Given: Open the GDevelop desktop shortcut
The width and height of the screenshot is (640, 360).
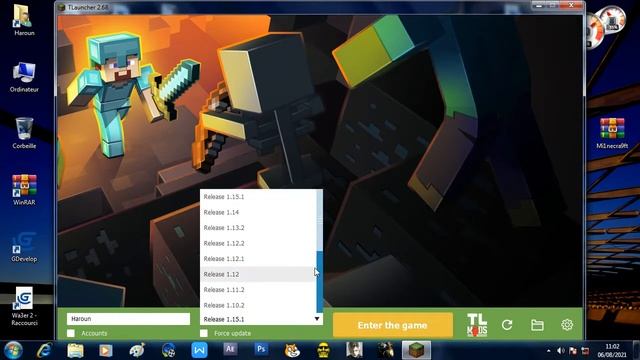Looking at the screenshot, I should (24, 247).
